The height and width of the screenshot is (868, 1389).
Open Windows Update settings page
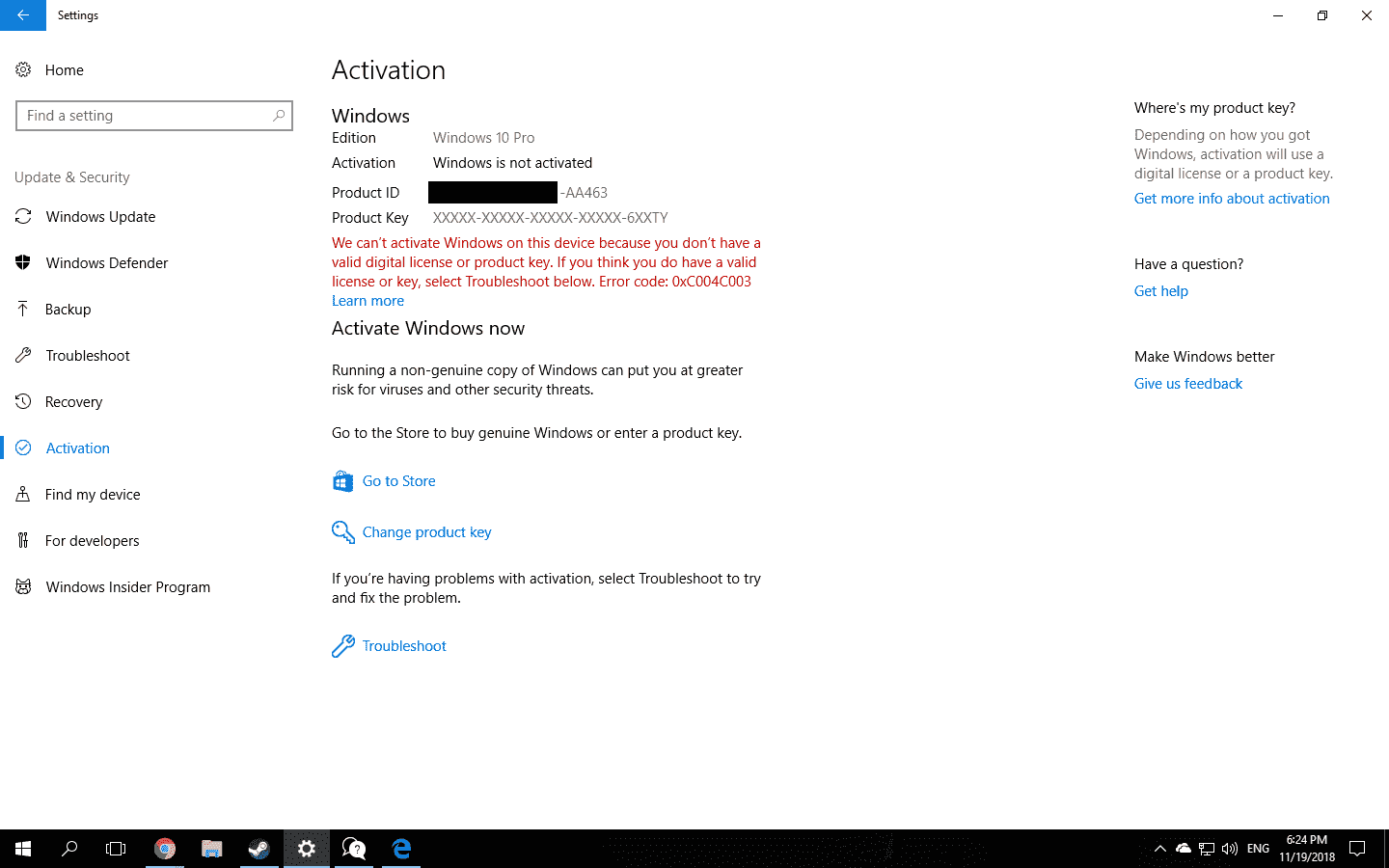point(100,217)
